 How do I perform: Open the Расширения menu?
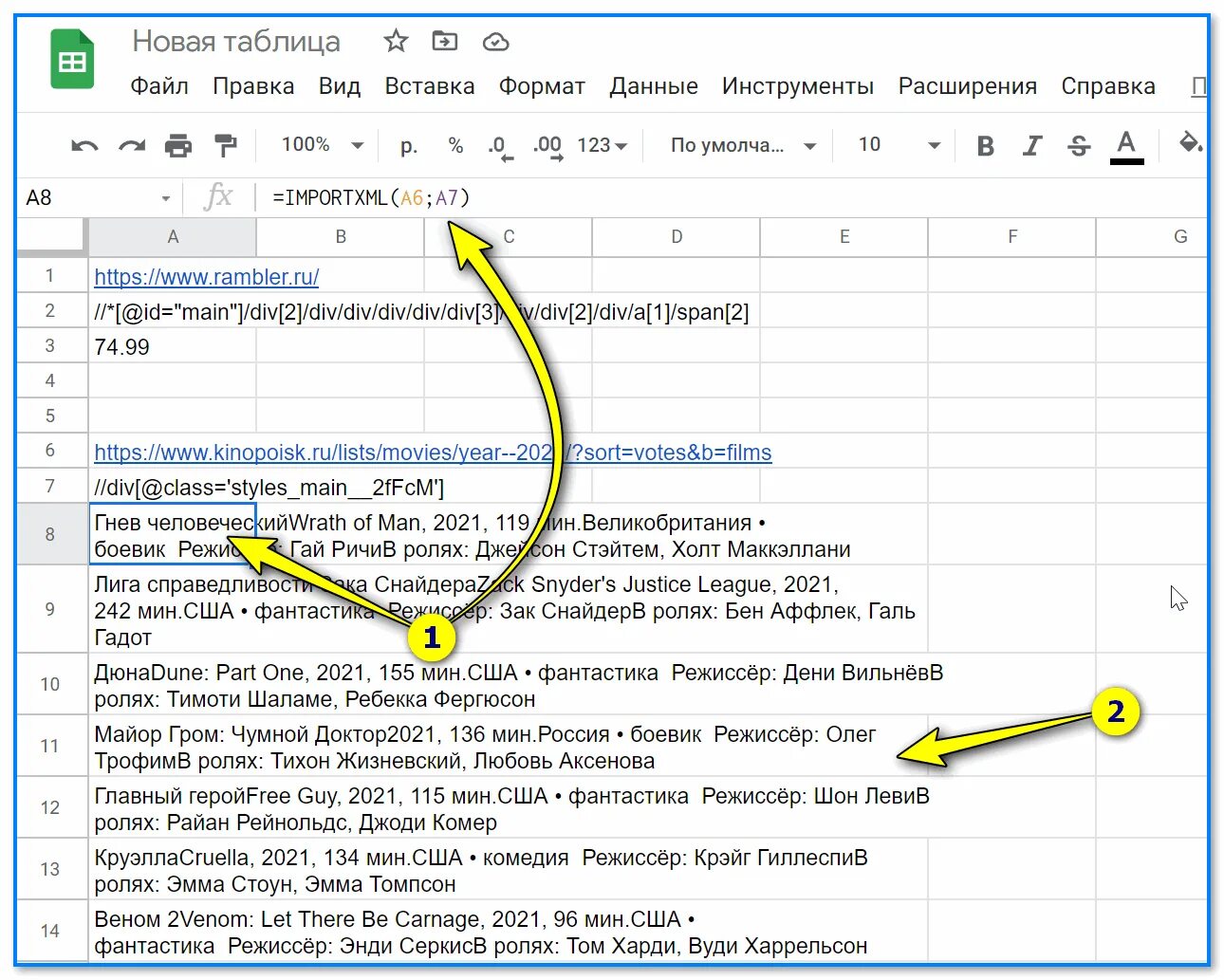(968, 86)
